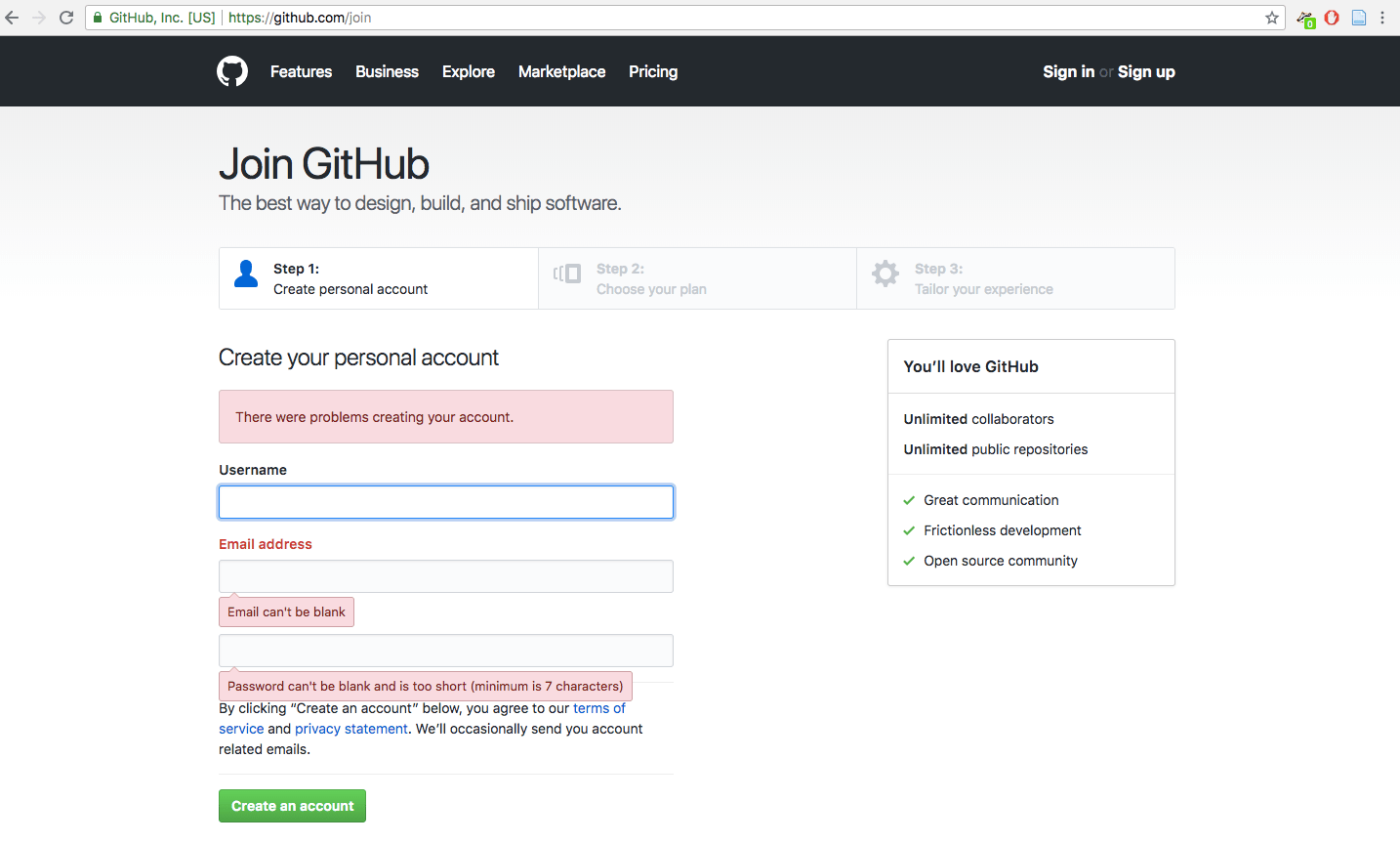
Task: Click the green lock security icon
Action: pyautogui.click(x=98, y=18)
